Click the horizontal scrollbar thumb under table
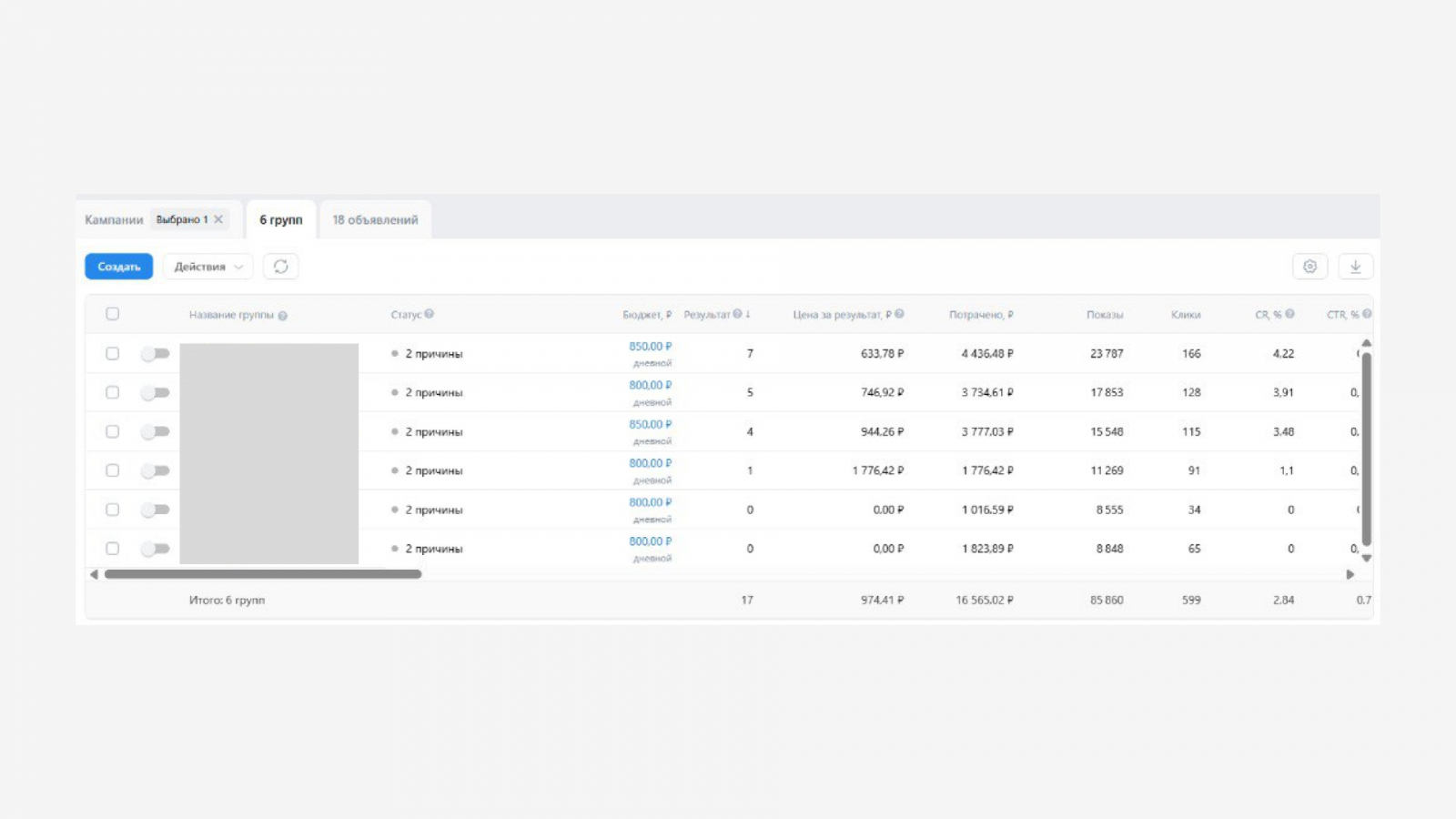The height and width of the screenshot is (819, 1456). 263,574
